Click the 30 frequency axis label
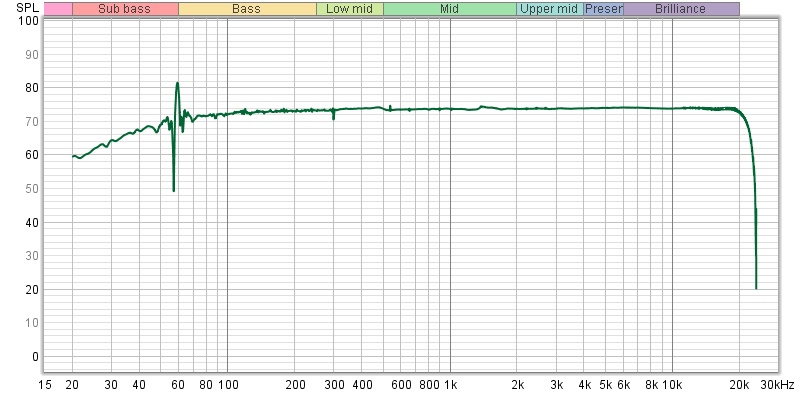 (111, 385)
